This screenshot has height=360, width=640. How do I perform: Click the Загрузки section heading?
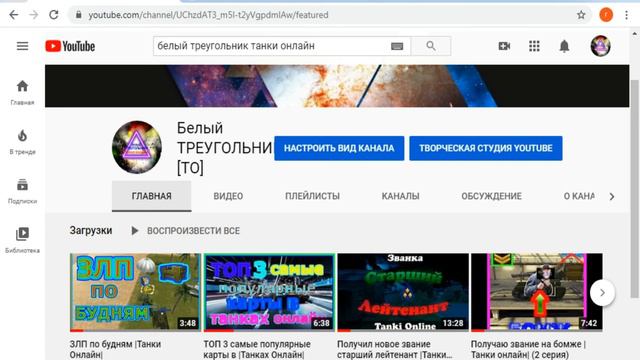coord(91,231)
